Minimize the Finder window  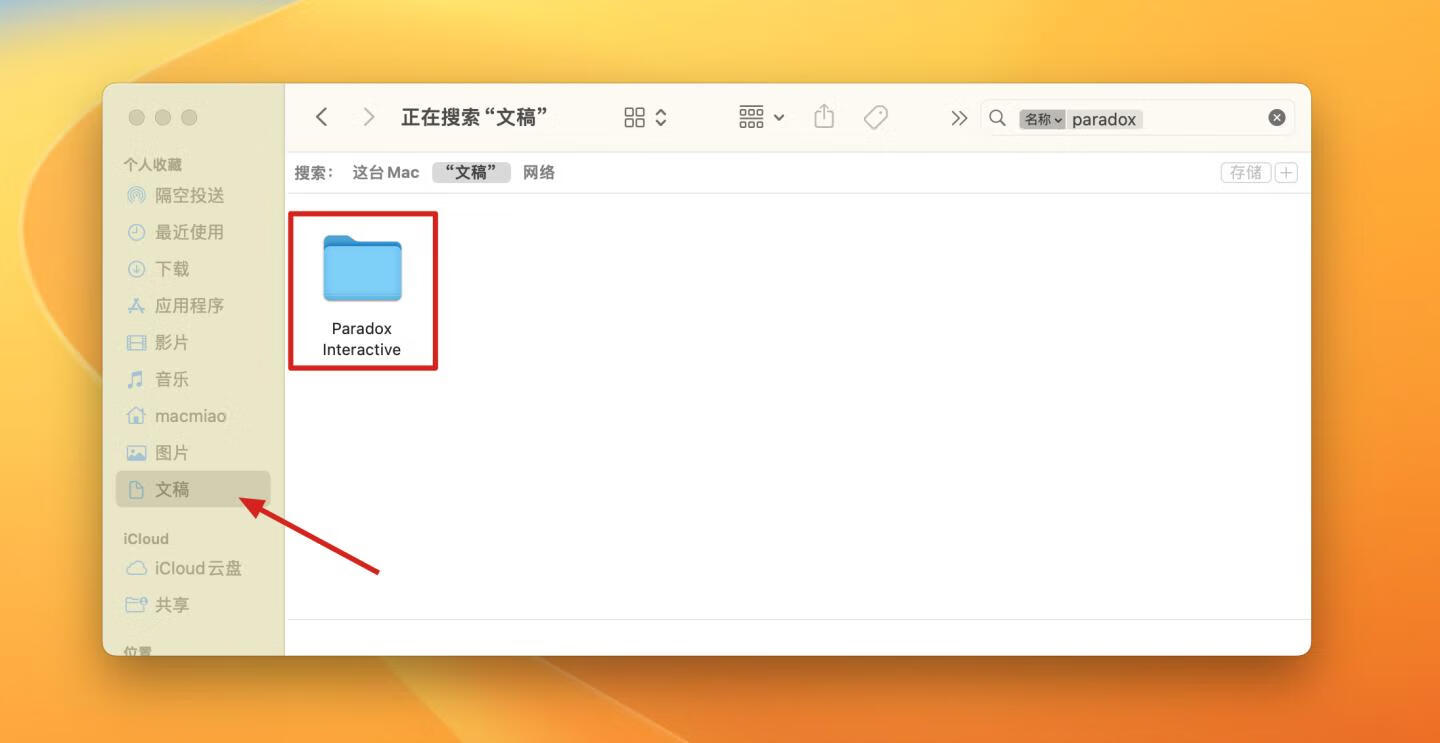click(x=163, y=118)
